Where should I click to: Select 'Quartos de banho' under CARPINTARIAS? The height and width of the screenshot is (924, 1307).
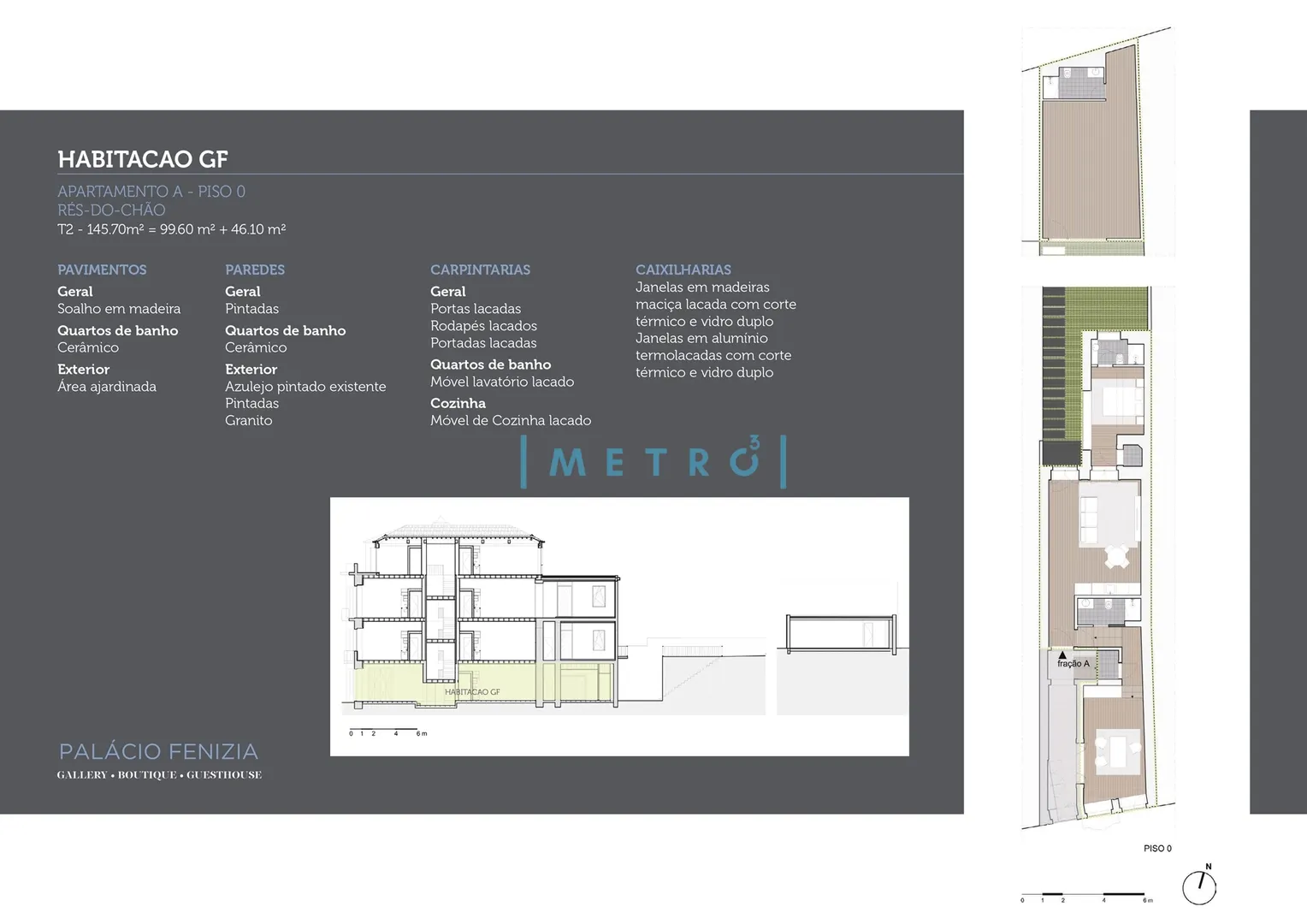pyautogui.click(x=491, y=364)
